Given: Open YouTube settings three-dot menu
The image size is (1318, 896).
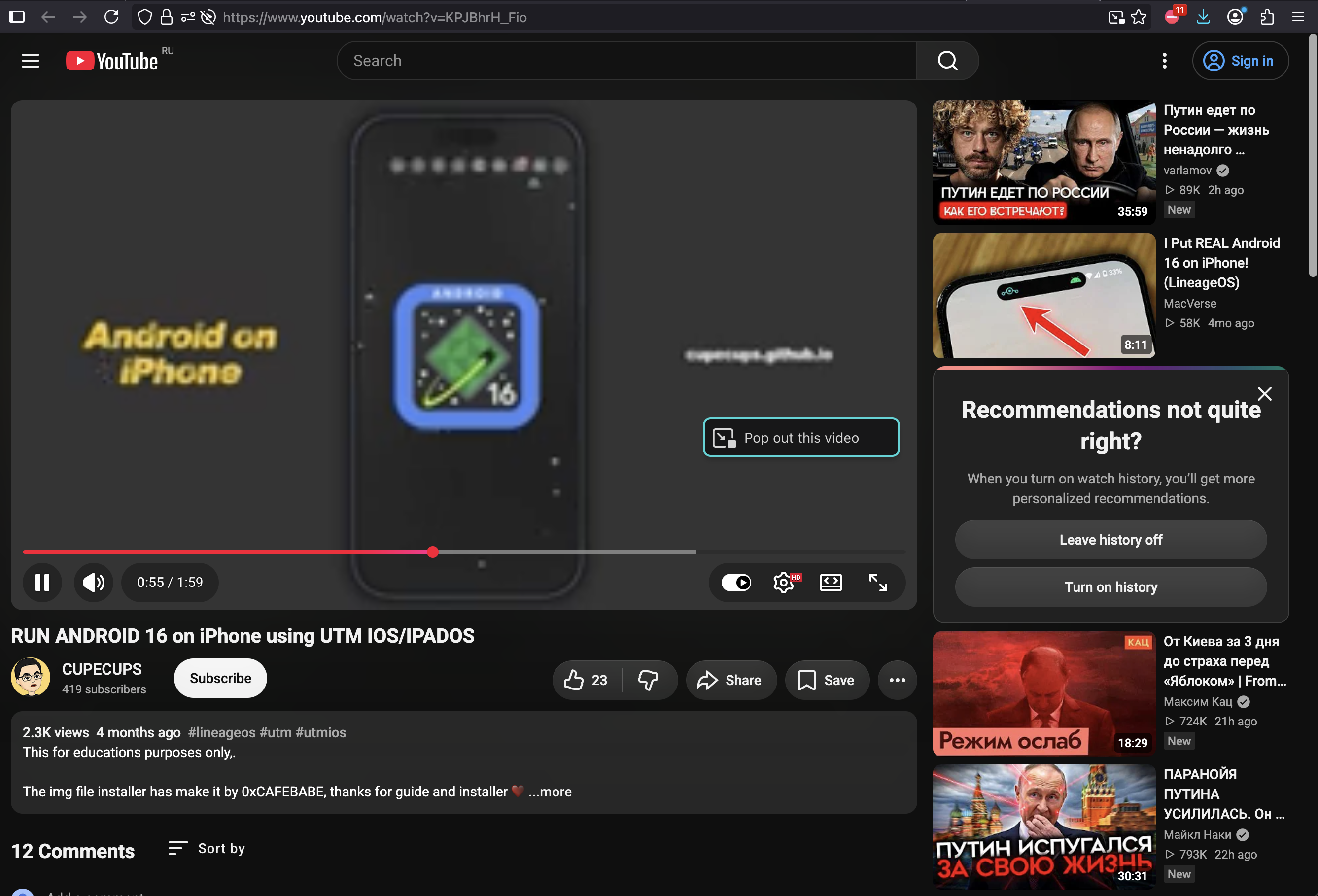Looking at the screenshot, I should point(1164,61).
